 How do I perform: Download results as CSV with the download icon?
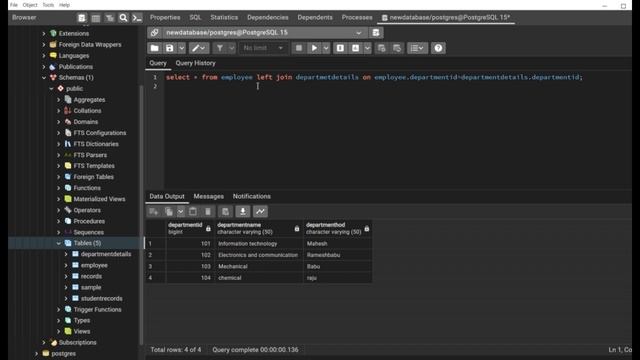point(242,211)
